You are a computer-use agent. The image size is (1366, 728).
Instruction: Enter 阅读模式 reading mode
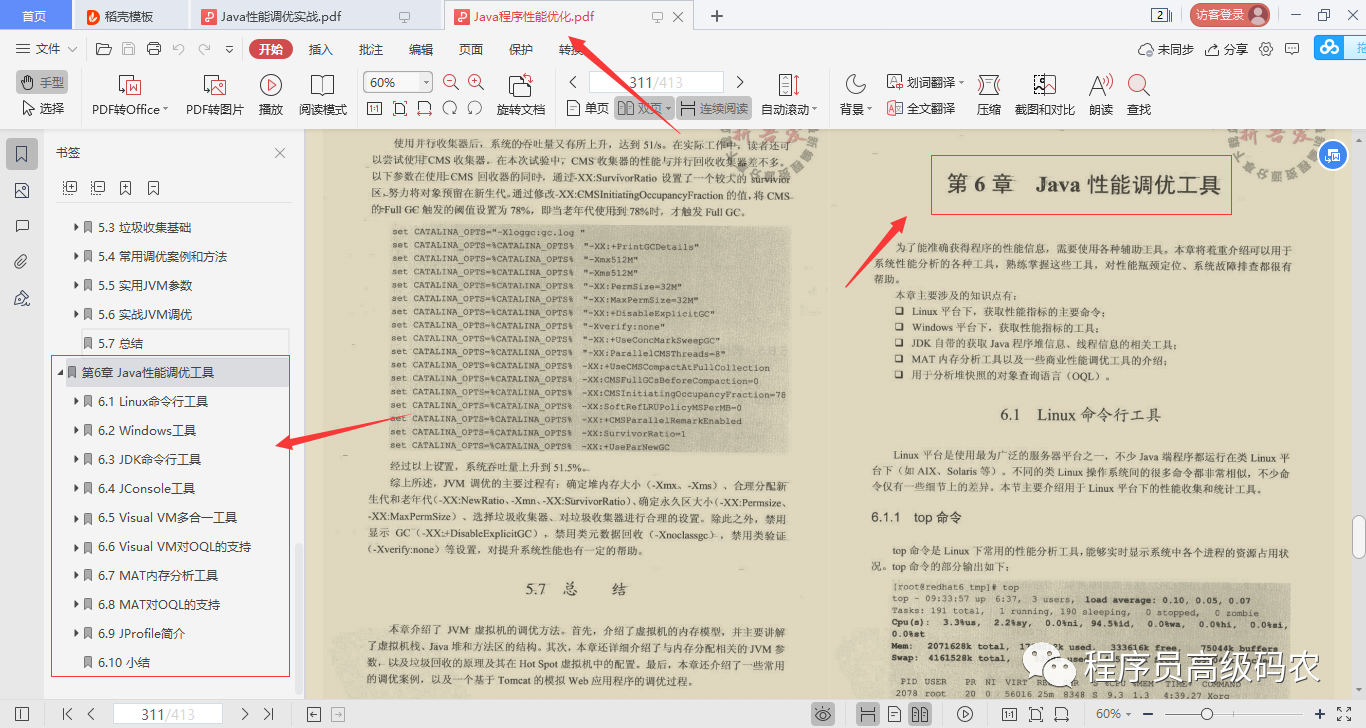(323, 95)
